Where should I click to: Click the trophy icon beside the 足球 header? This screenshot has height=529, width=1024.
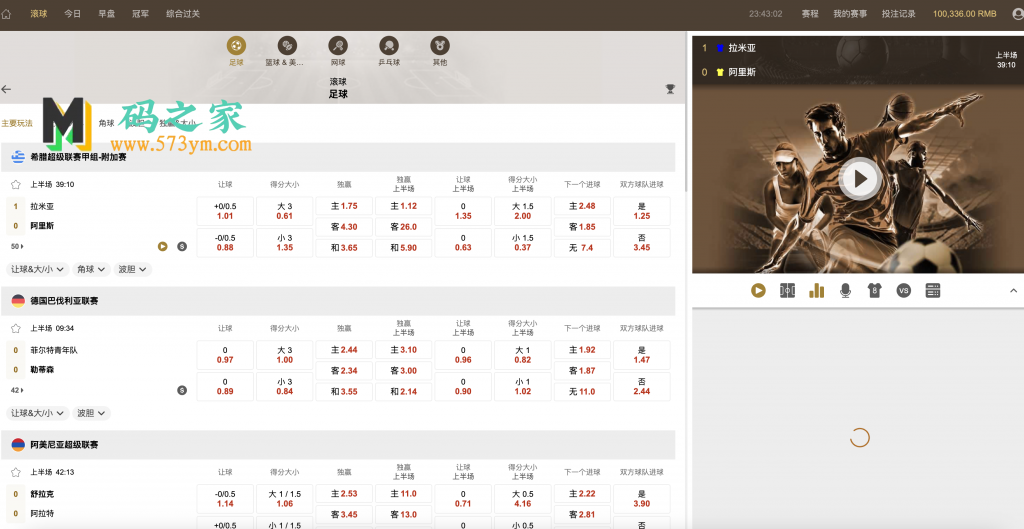coord(670,89)
